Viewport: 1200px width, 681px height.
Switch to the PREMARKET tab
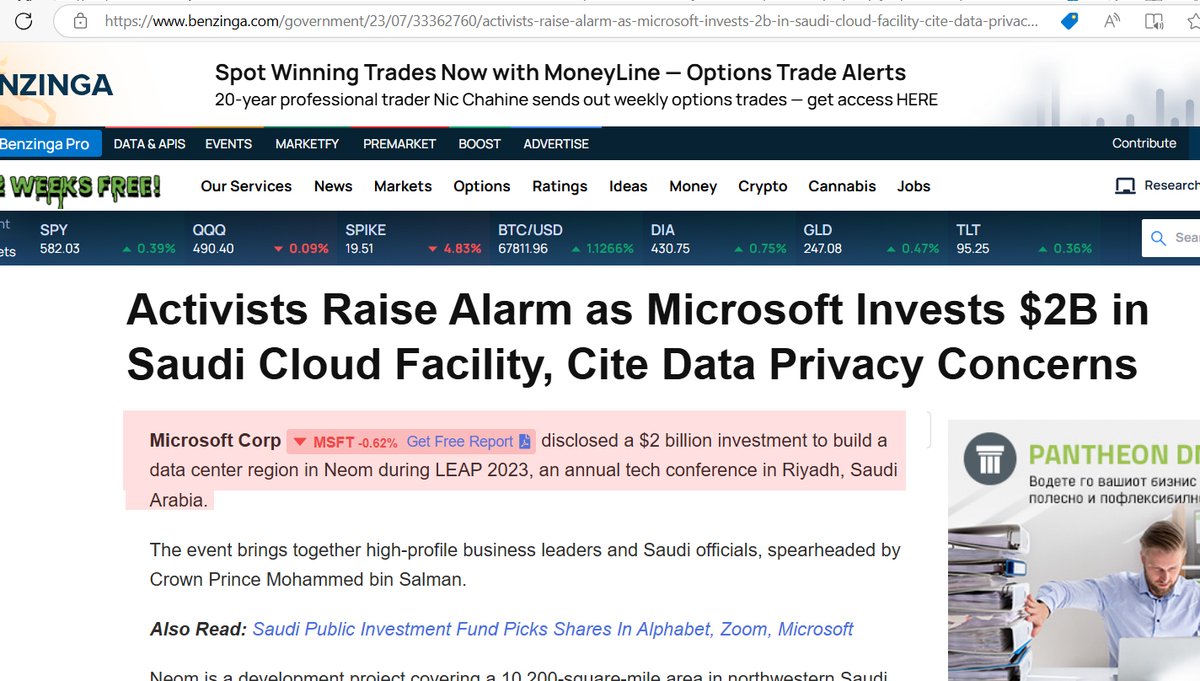(399, 144)
